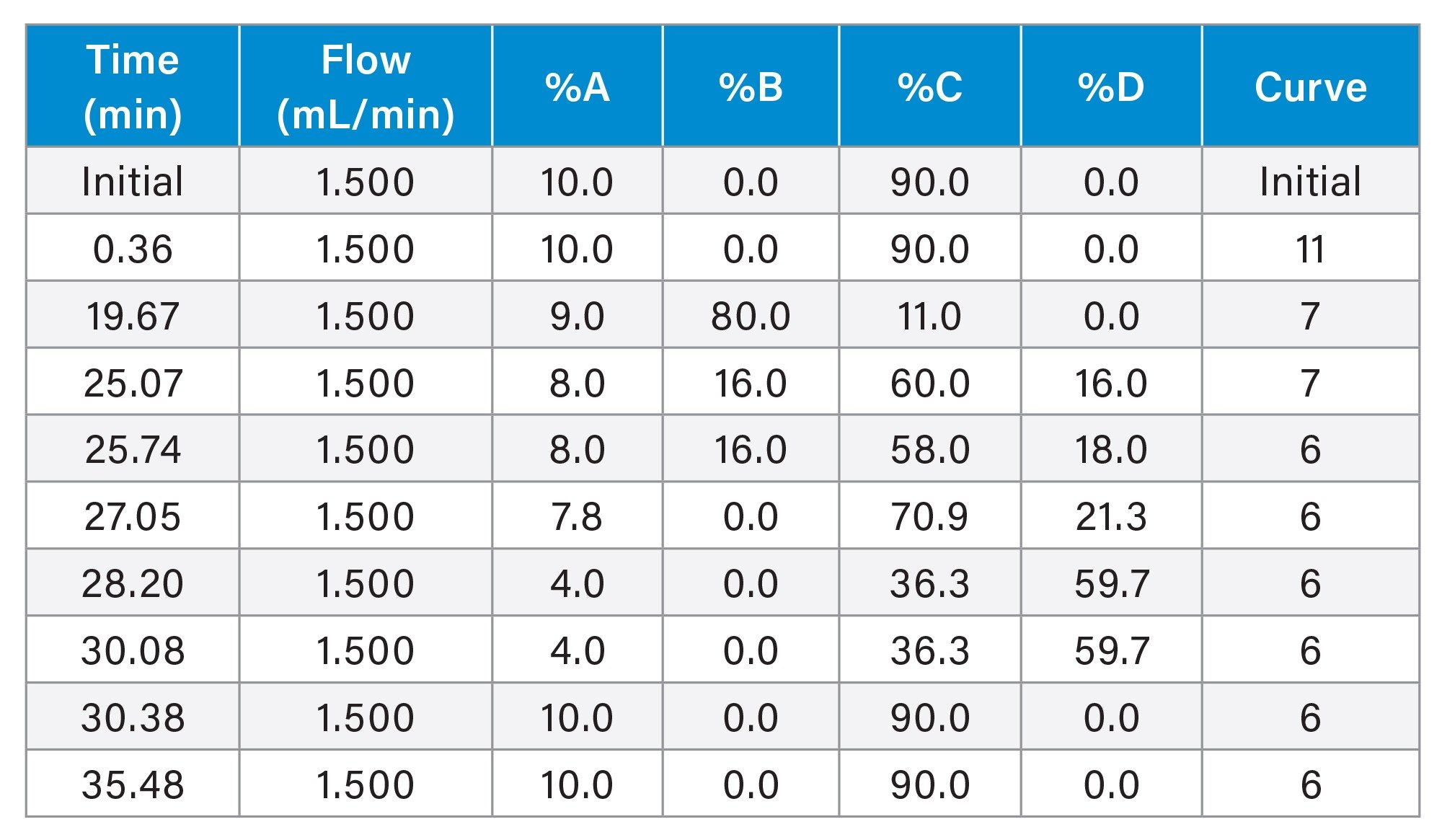Select the 19.67 time cell
Viewport: 1442px width, 840px height.
[x=133, y=317]
